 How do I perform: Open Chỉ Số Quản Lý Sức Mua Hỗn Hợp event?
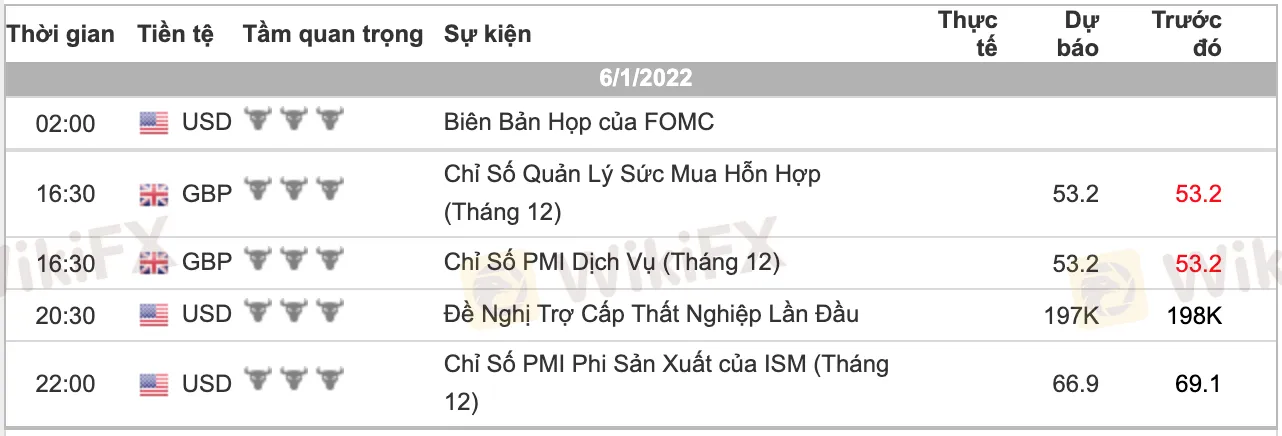(x=632, y=174)
